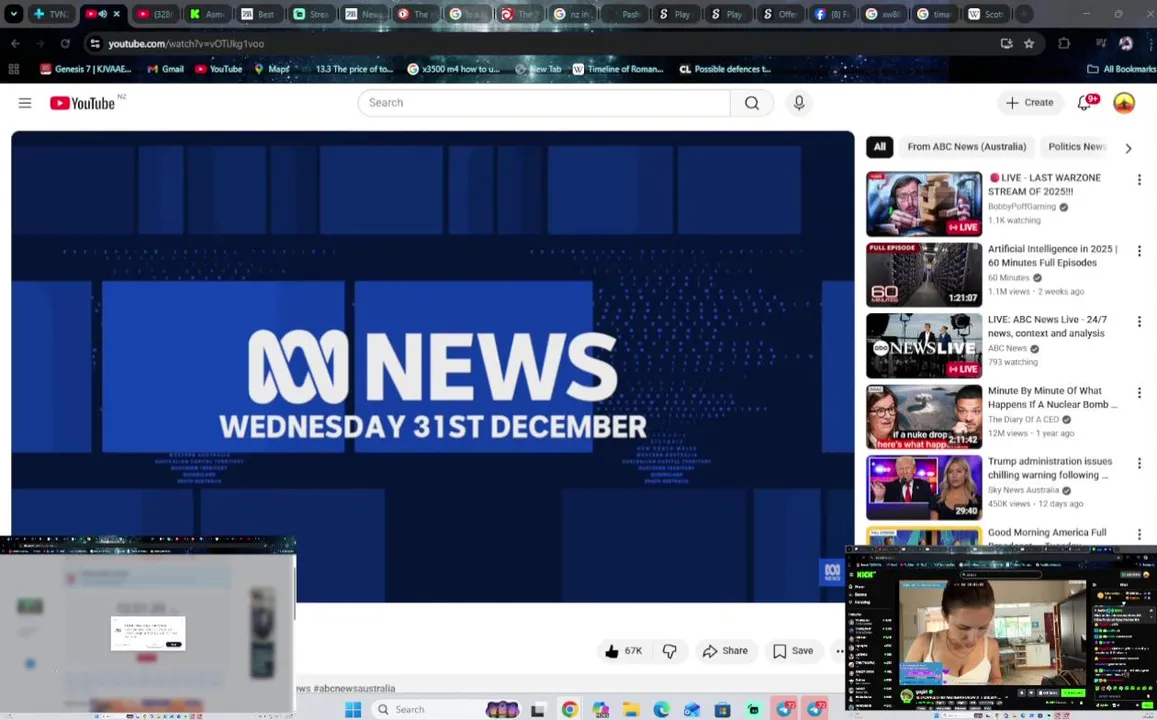Open LAST WARZONE STREAM live thumbnail
The image size is (1157, 720).
[924, 204]
